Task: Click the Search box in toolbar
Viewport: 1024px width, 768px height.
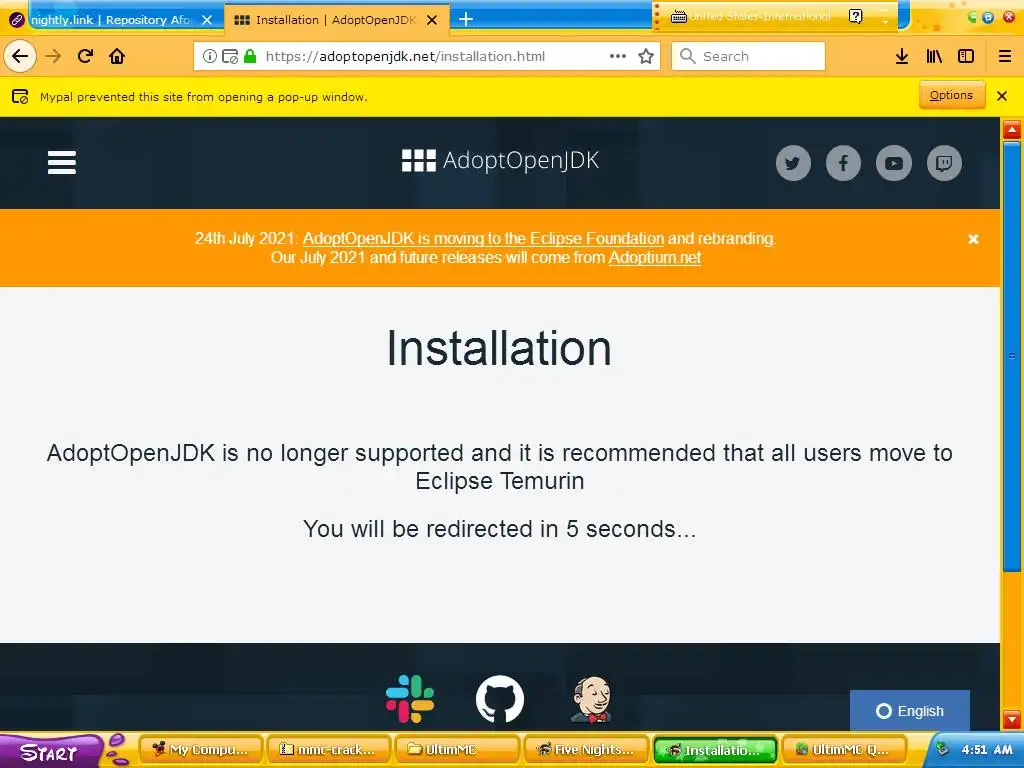Action: [748, 56]
